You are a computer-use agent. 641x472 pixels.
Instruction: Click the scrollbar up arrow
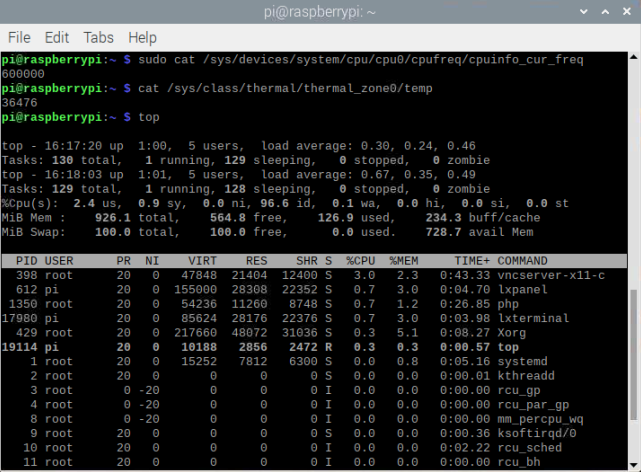click(x=634, y=57)
